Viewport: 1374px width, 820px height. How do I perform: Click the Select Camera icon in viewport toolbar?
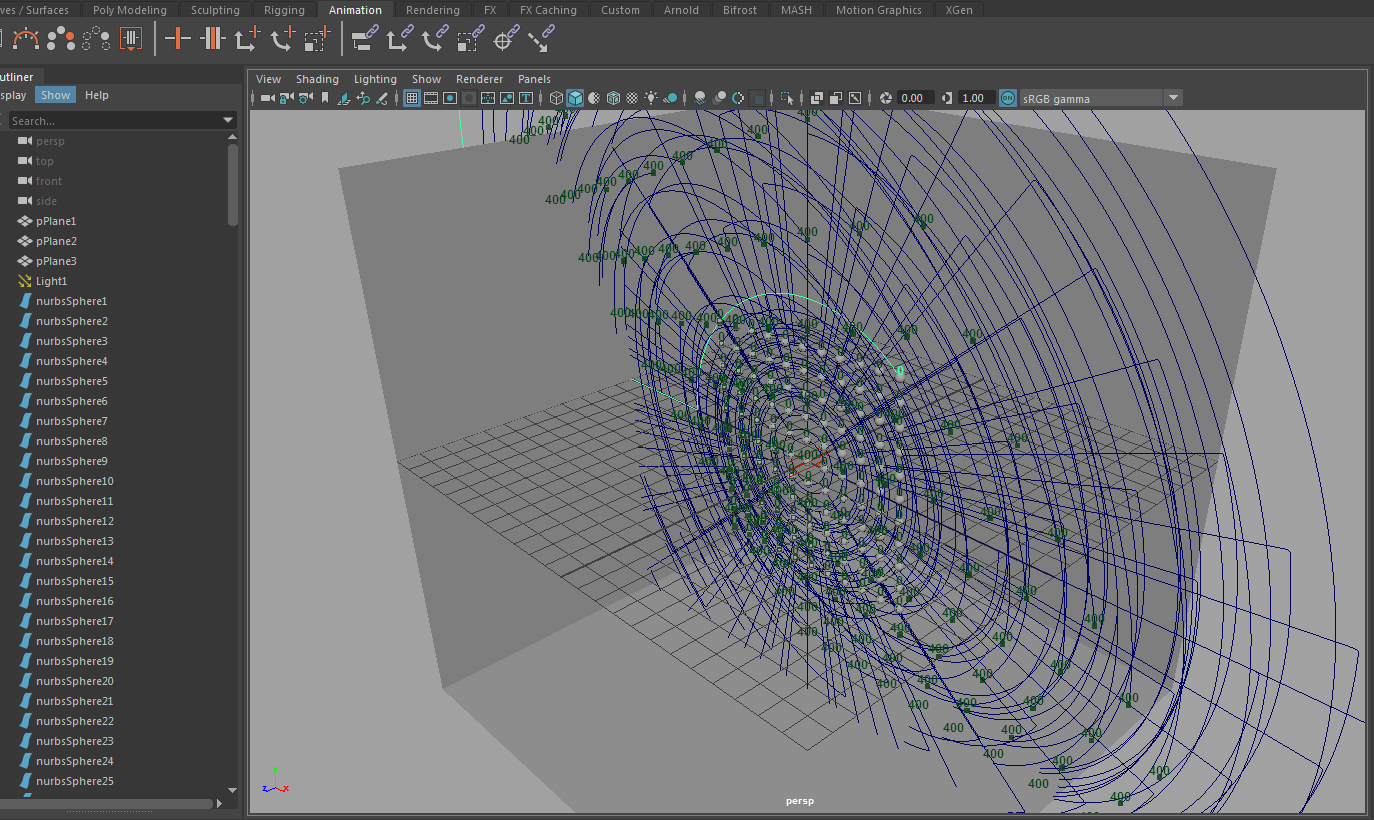tap(268, 98)
